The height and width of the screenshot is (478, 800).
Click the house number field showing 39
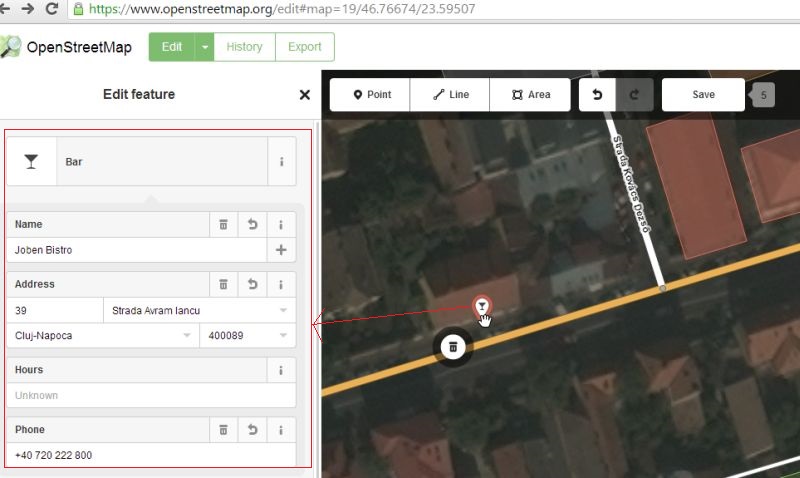[x=55, y=310]
